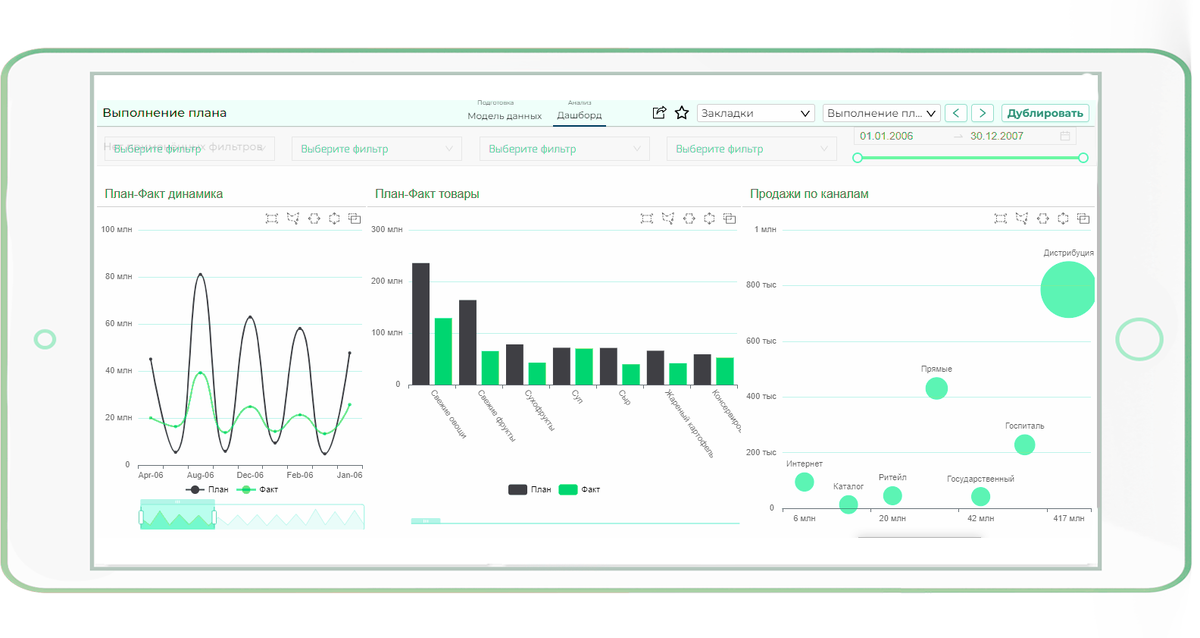Toggle План series in bar chart legend
Viewport: 1200px width, 638px height.
pyautogui.click(x=530, y=490)
